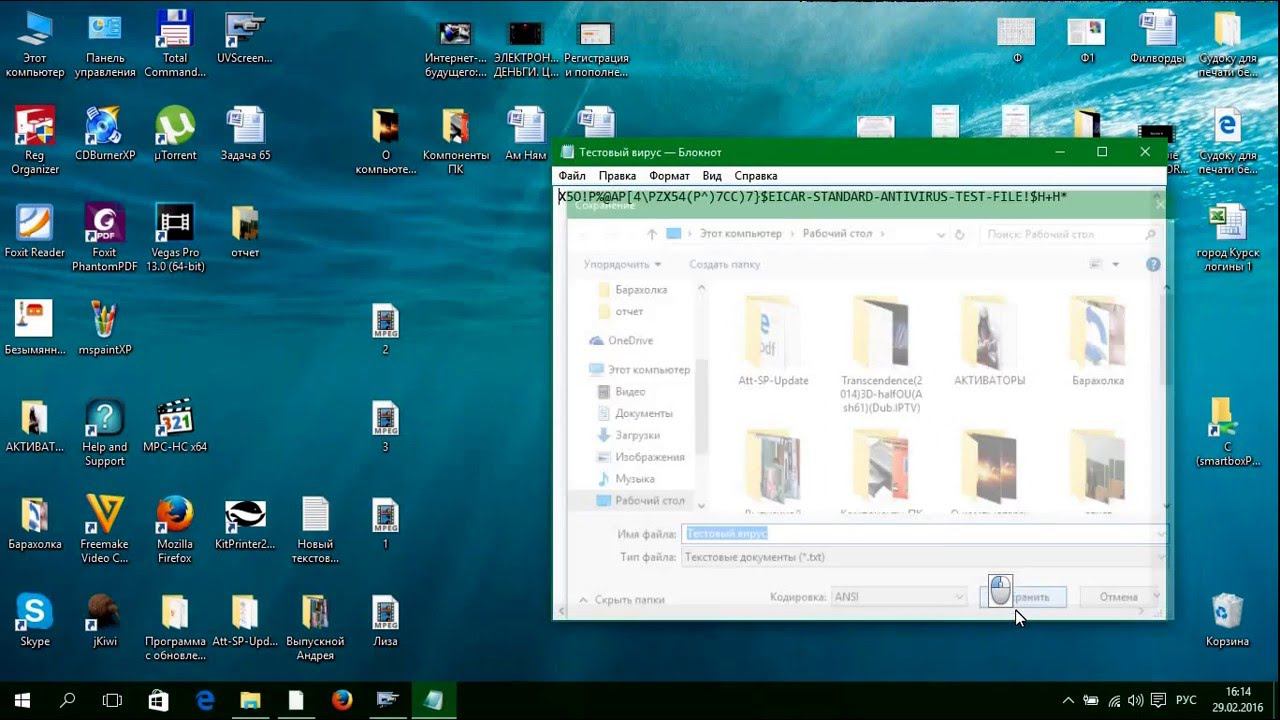Image resolution: width=1280 pixels, height=720 pixels.
Task: Click the Edge icon in the taskbar
Action: (206, 700)
